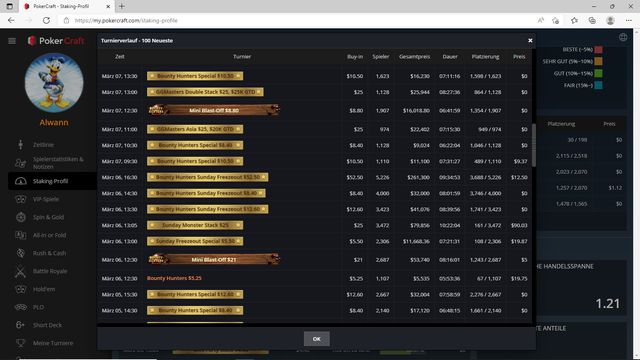This screenshot has height=360, width=640.
Task: Click the dialog's vertical scrollbar thumb
Action: coord(533,145)
